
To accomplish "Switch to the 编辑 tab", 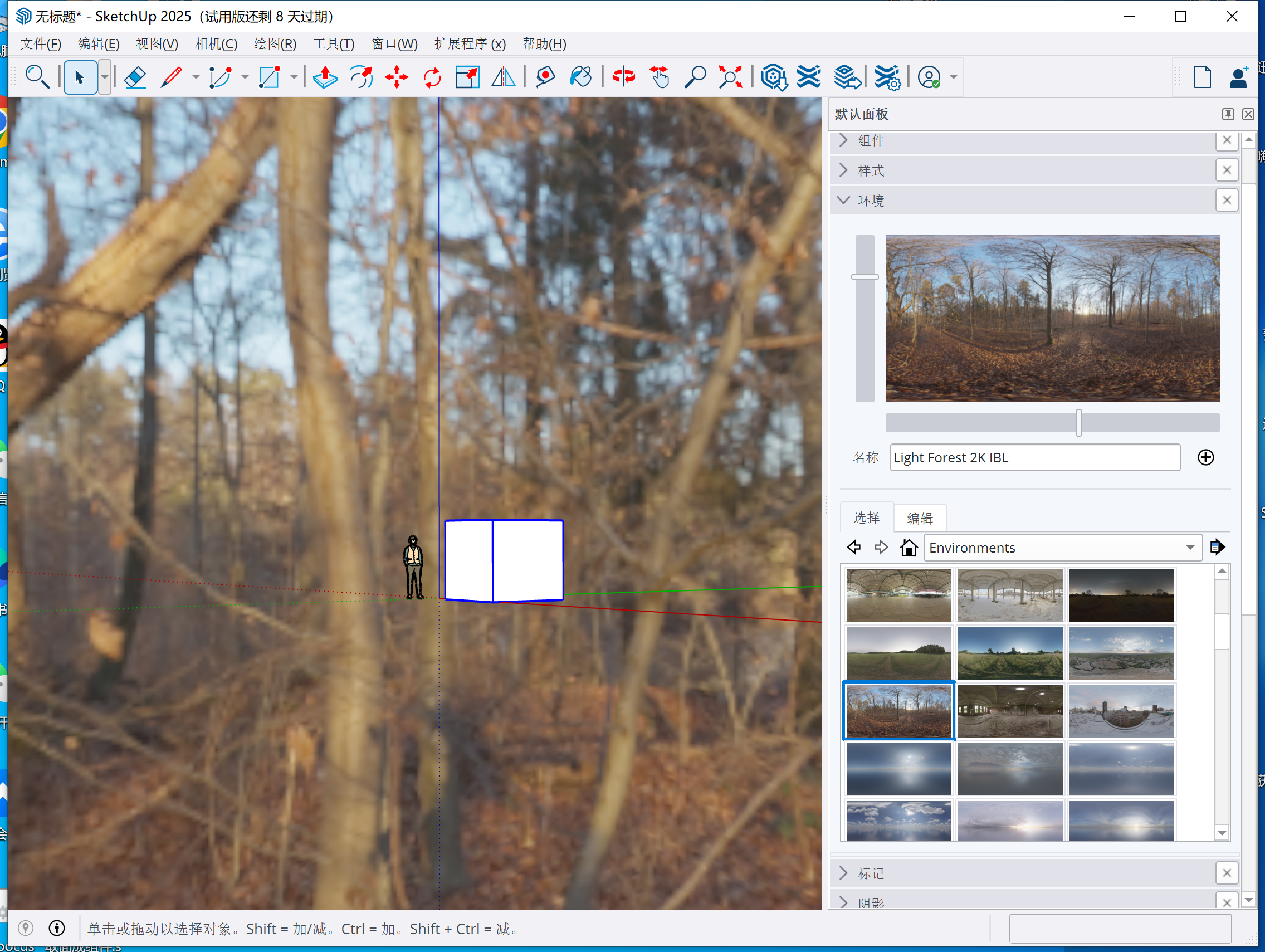I will point(919,518).
